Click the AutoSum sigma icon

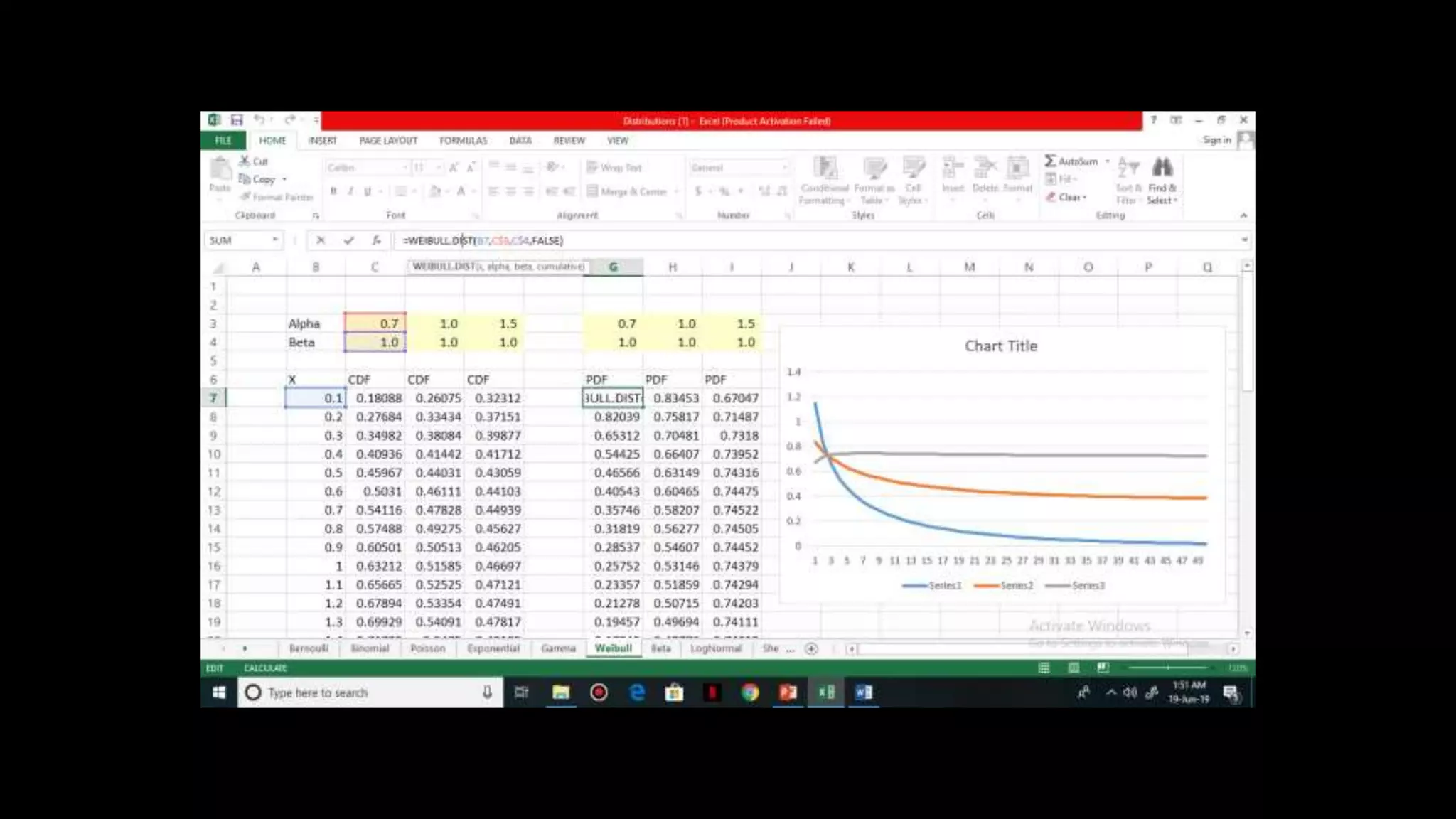pyautogui.click(x=1051, y=161)
